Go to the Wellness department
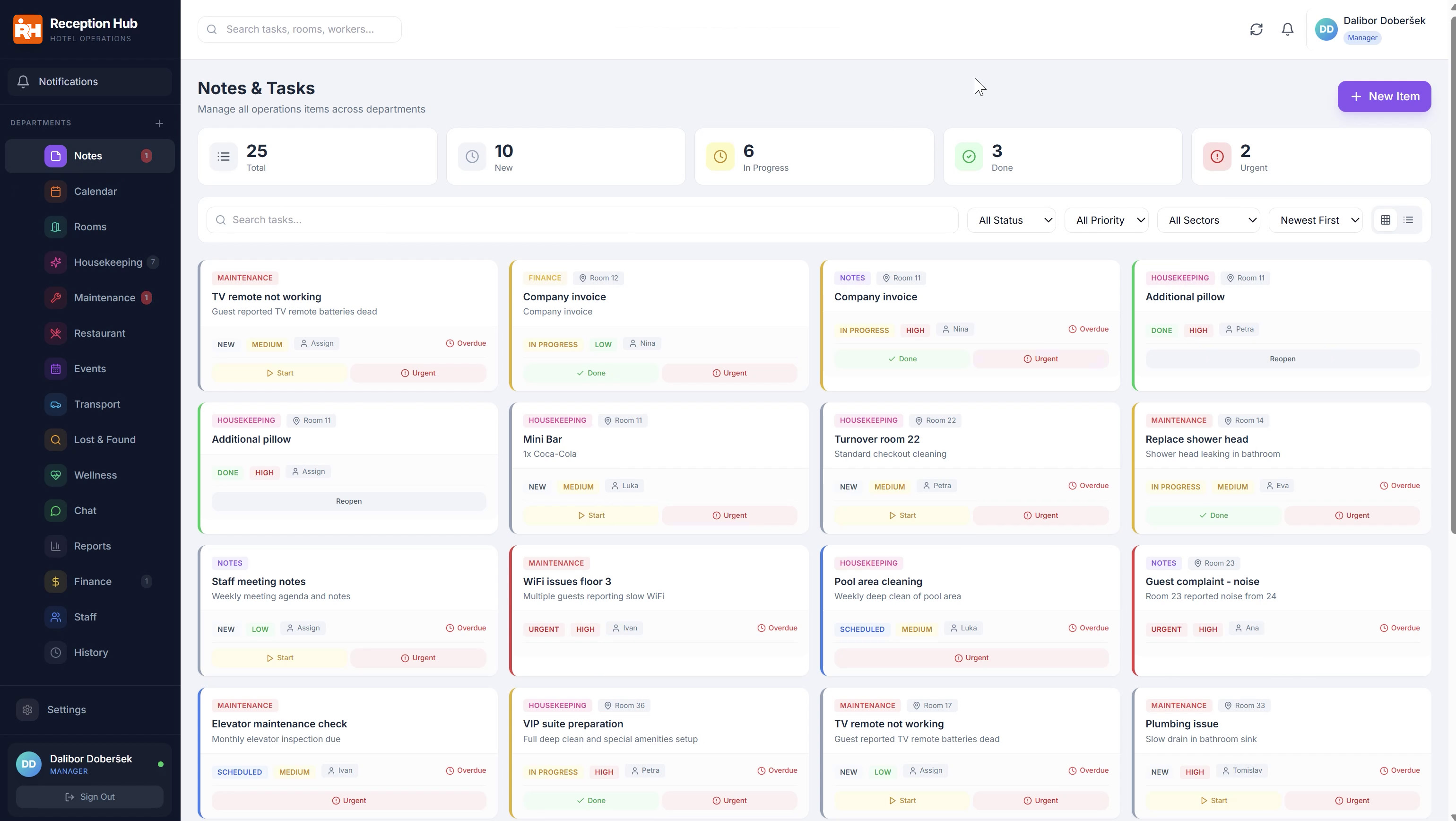This screenshot has height=821, width=1456. pyautogui.click(x=95, y=475)
